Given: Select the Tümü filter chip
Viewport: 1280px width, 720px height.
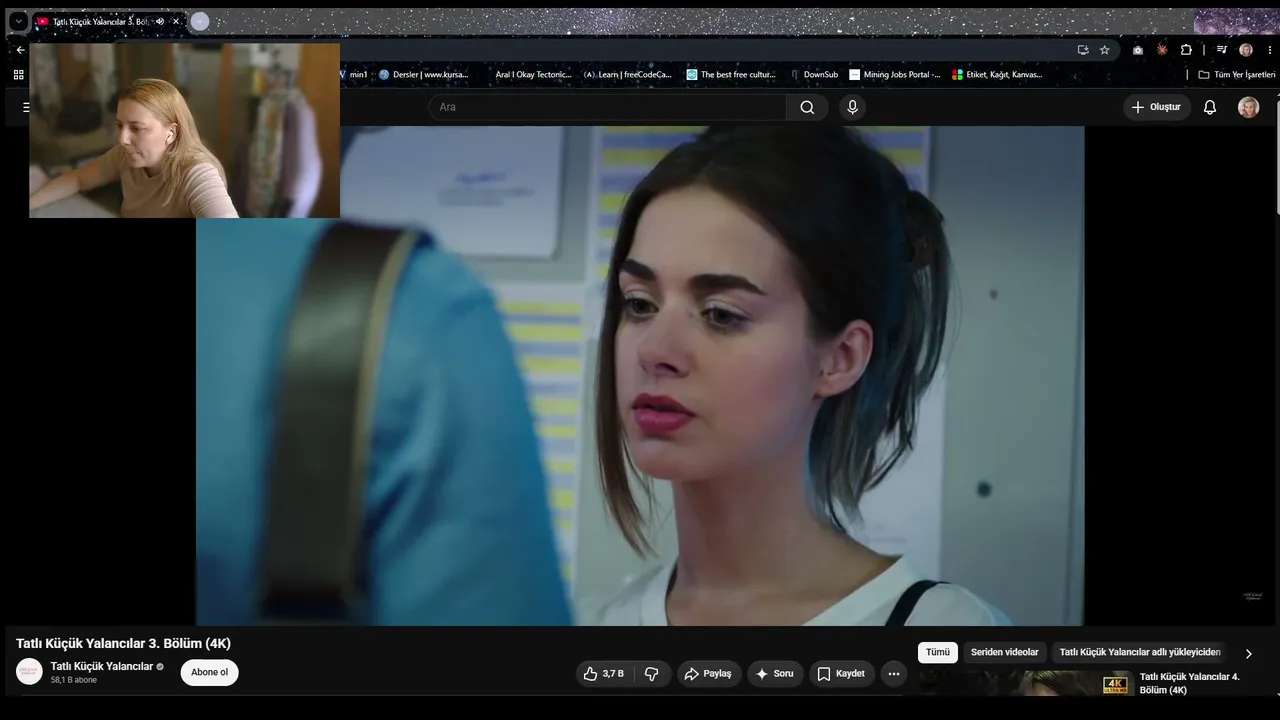Looking at the screenshot, I should (938, 653).
